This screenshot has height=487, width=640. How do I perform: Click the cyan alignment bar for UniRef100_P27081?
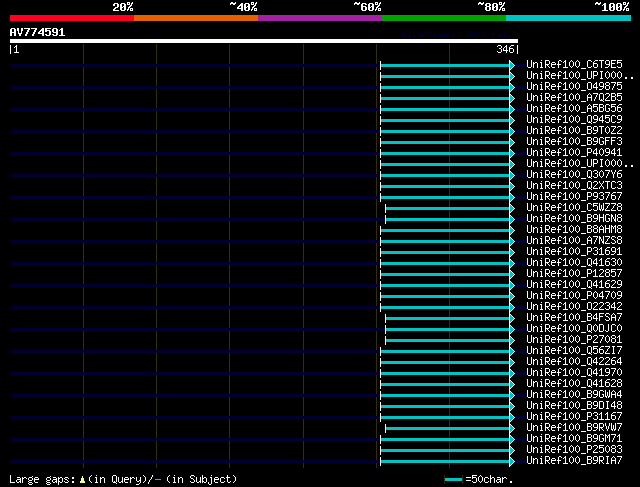coord(447,340)
